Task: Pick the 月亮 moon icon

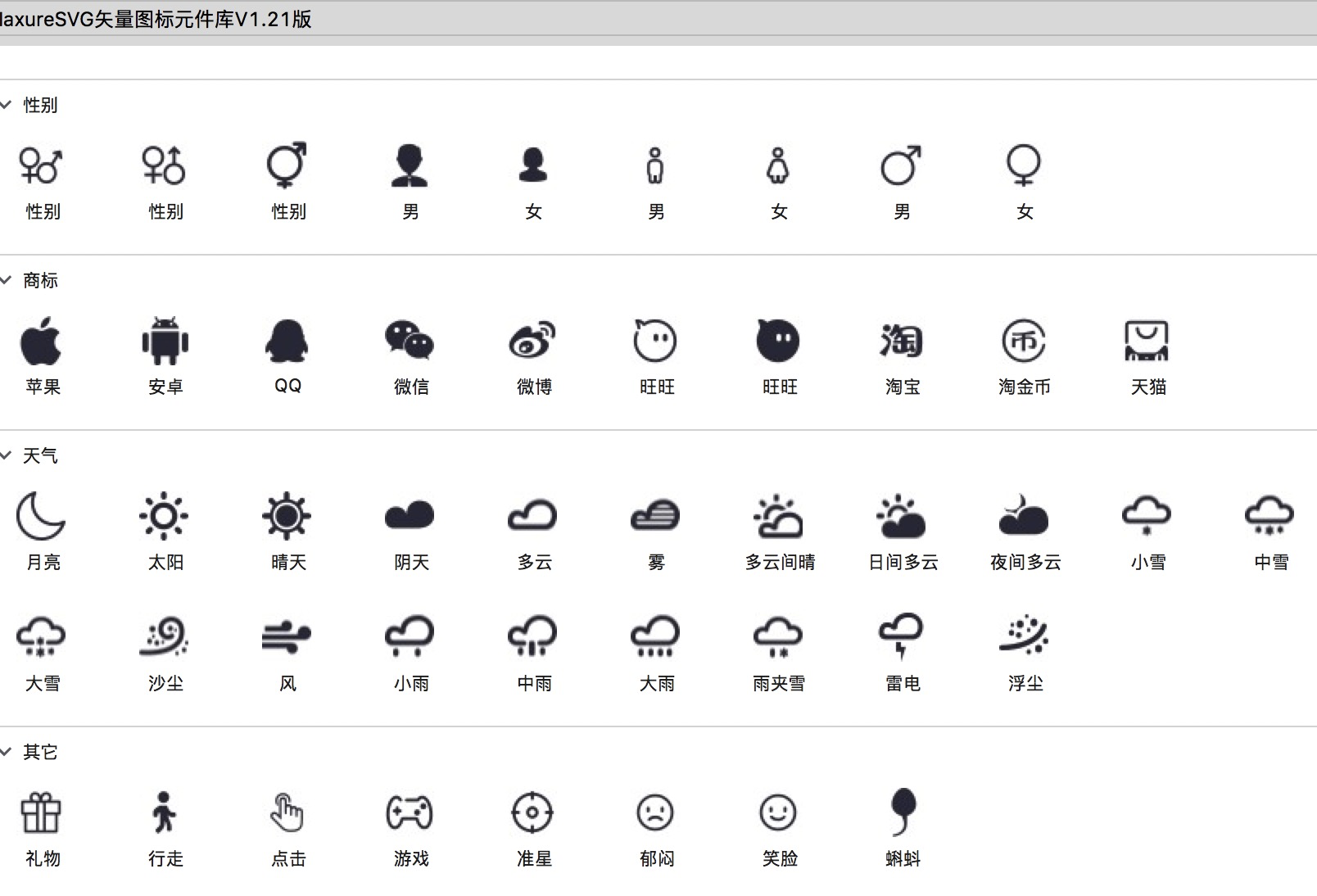Action: (x=40, y=516)
